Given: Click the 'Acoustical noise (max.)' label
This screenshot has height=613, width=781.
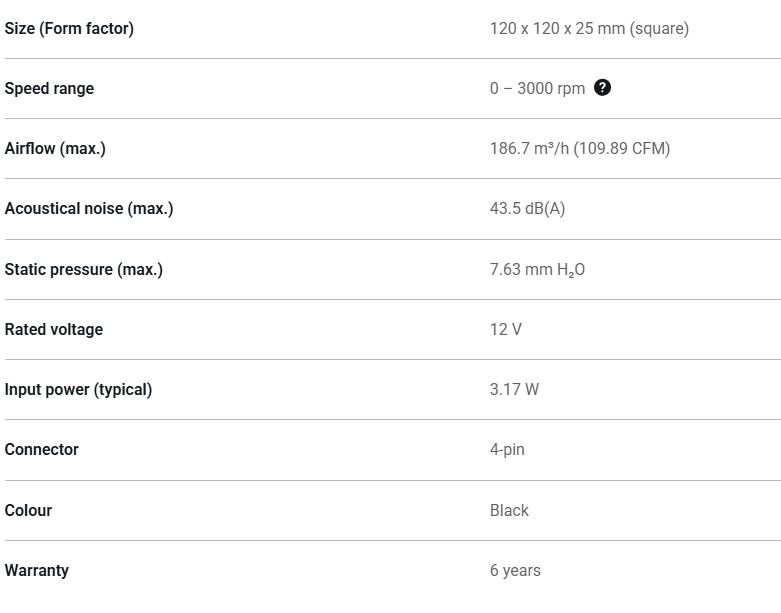Looking at the screenshot, I should click(89, 208).
